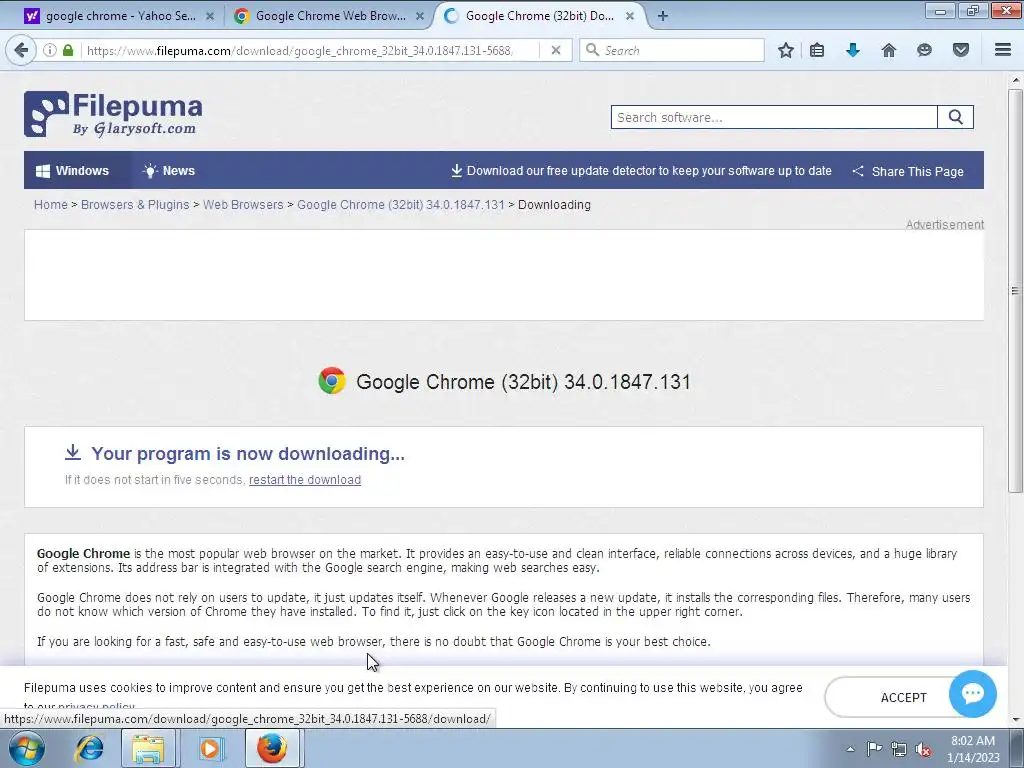Viewport: 1024px width, 768px height.
Task: Show hidden tray icons arrow
Action: click(x=850, y=749)
